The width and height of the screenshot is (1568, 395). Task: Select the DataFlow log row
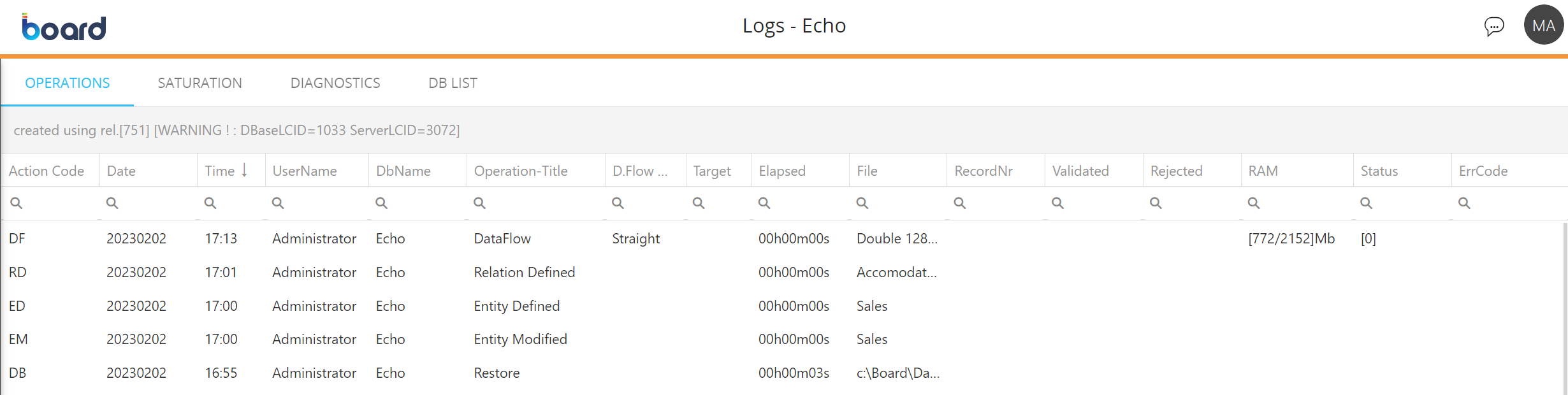502,238
